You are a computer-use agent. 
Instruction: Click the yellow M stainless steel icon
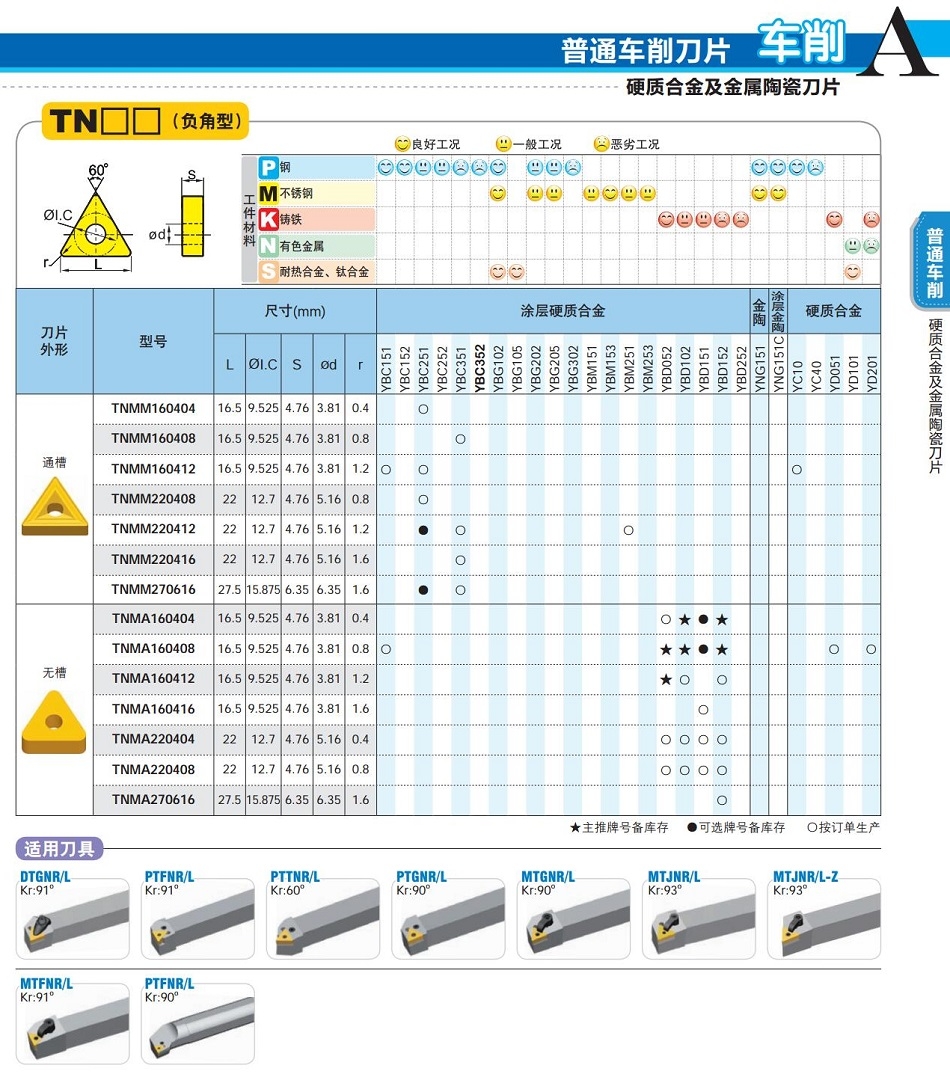point(268,194)
